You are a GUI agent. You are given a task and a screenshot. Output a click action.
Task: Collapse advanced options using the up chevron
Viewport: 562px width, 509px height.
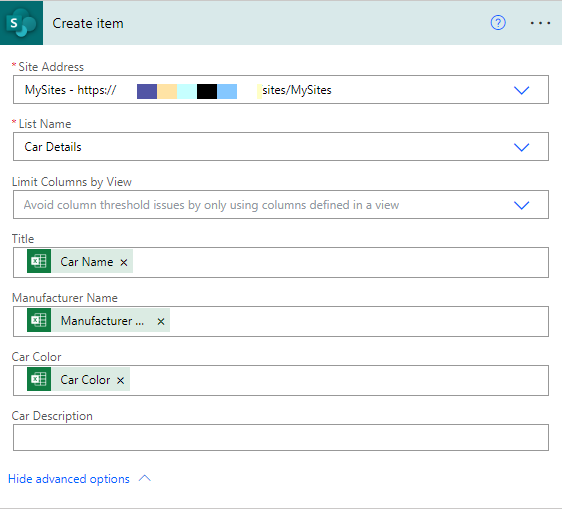click(x=145, y=478)
